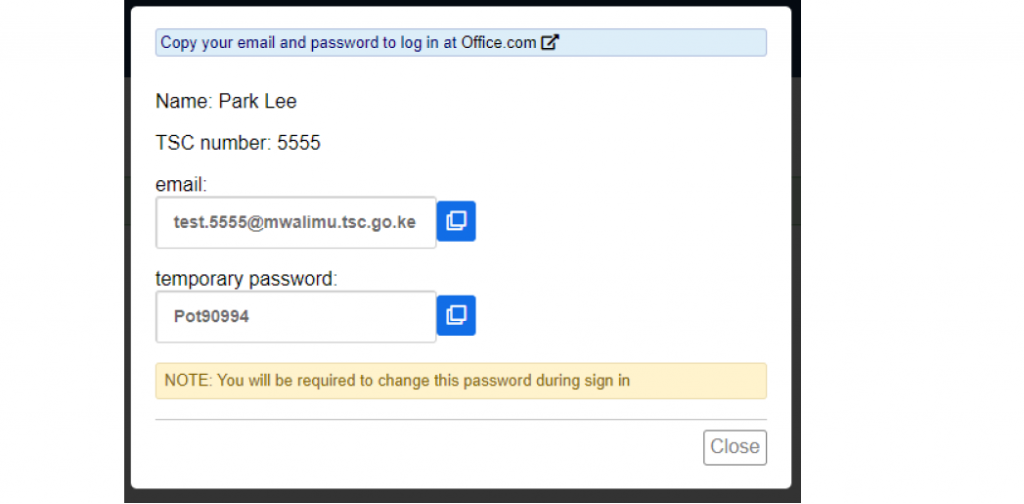Copy the email address with its copy icon
The image size is (1024, 504).
456,221
